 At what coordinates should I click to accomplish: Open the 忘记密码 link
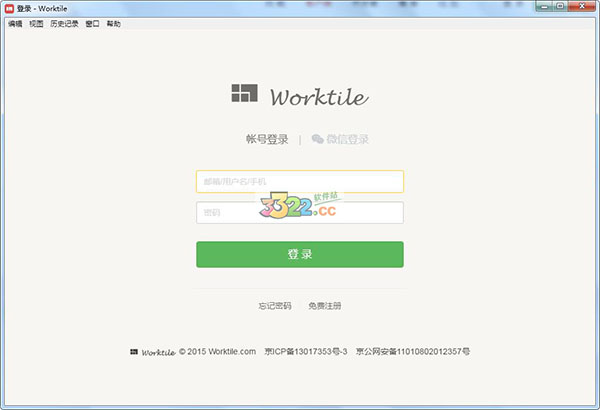275,306
